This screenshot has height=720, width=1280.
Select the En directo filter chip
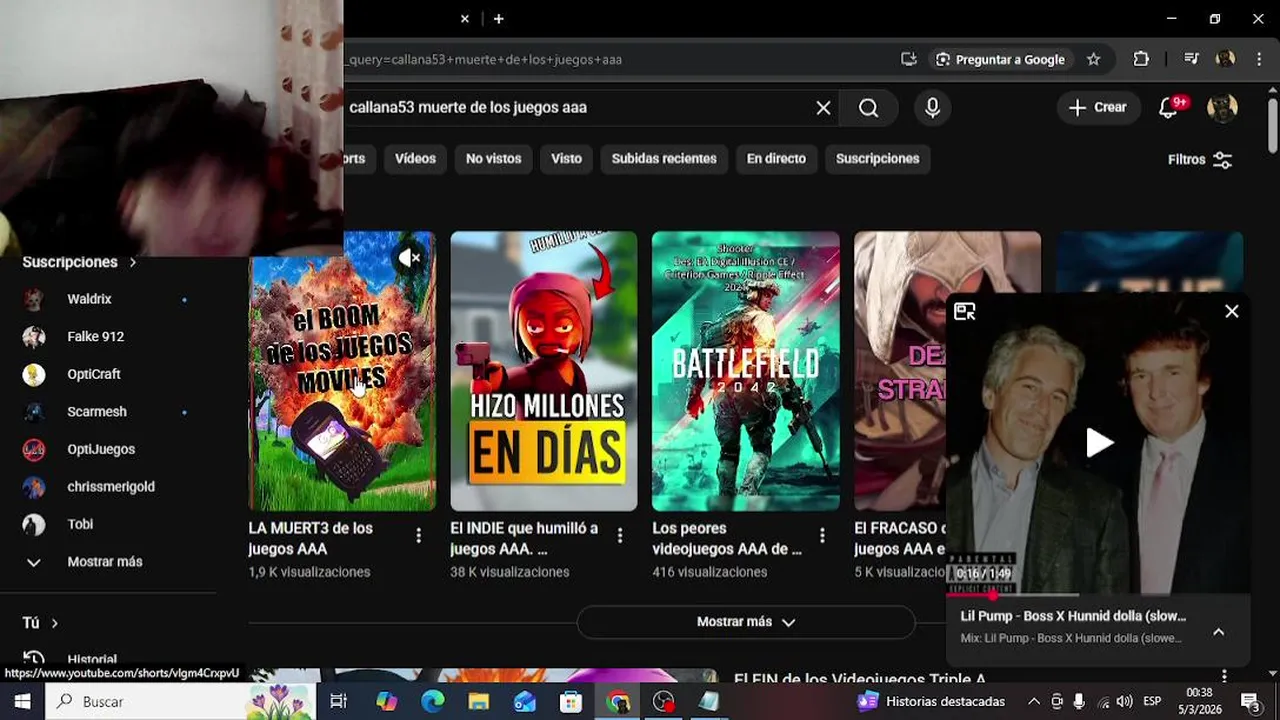tap(776, 159)
